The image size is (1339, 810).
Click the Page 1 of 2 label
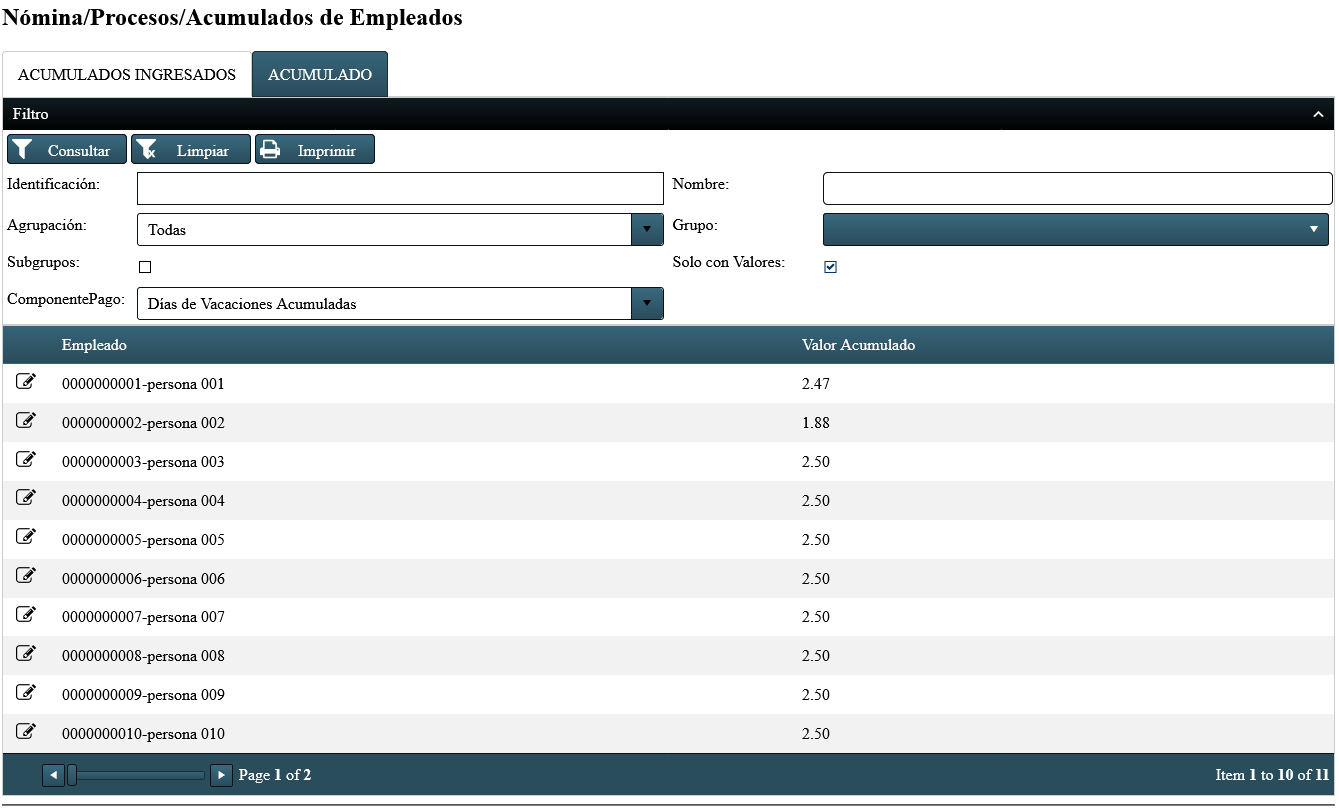[x=275, y=775]
